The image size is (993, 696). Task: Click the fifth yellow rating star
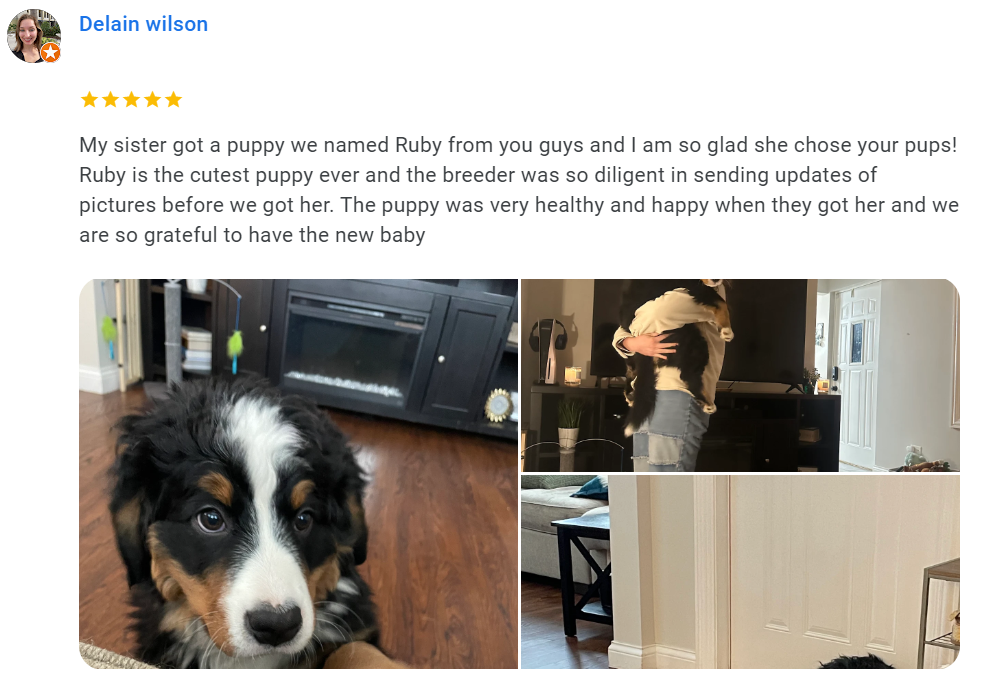coord(173,99)
